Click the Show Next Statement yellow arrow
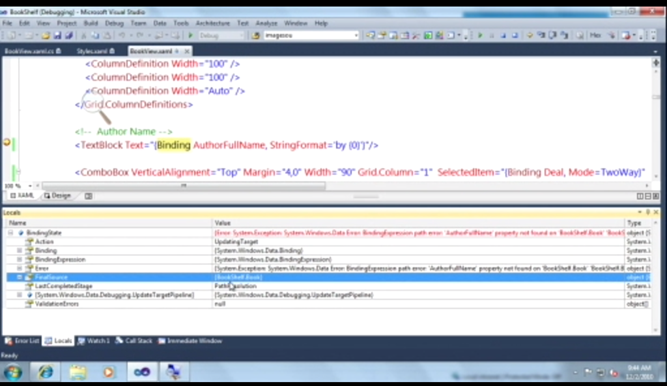667x386 pixels. [530, 36]
